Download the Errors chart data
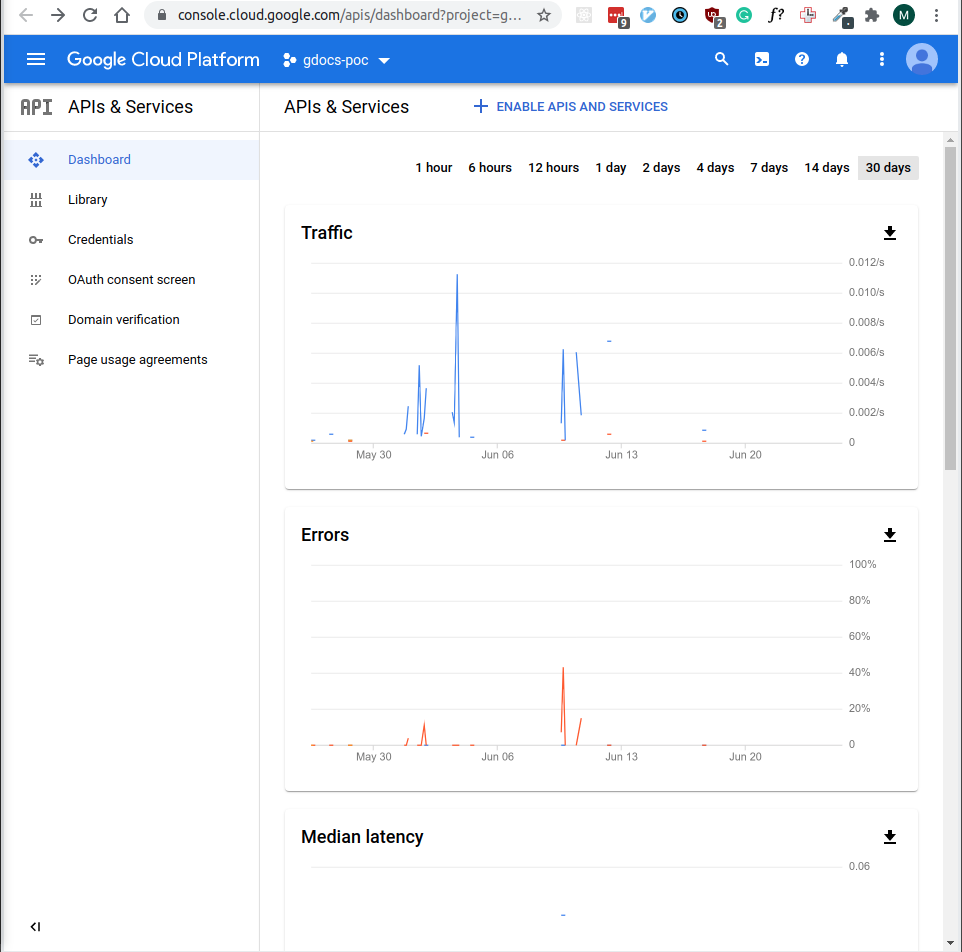The height and width of the screenshot is (952, 962). [x=890, y=535]
